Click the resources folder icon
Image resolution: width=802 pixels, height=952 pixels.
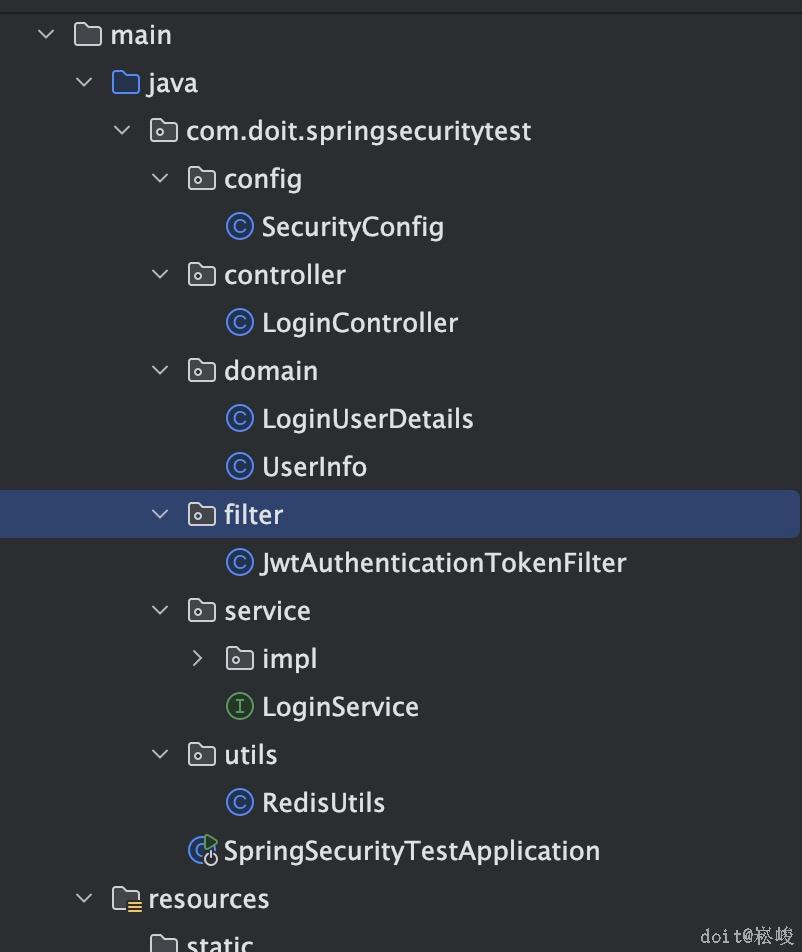click(126, 899)
